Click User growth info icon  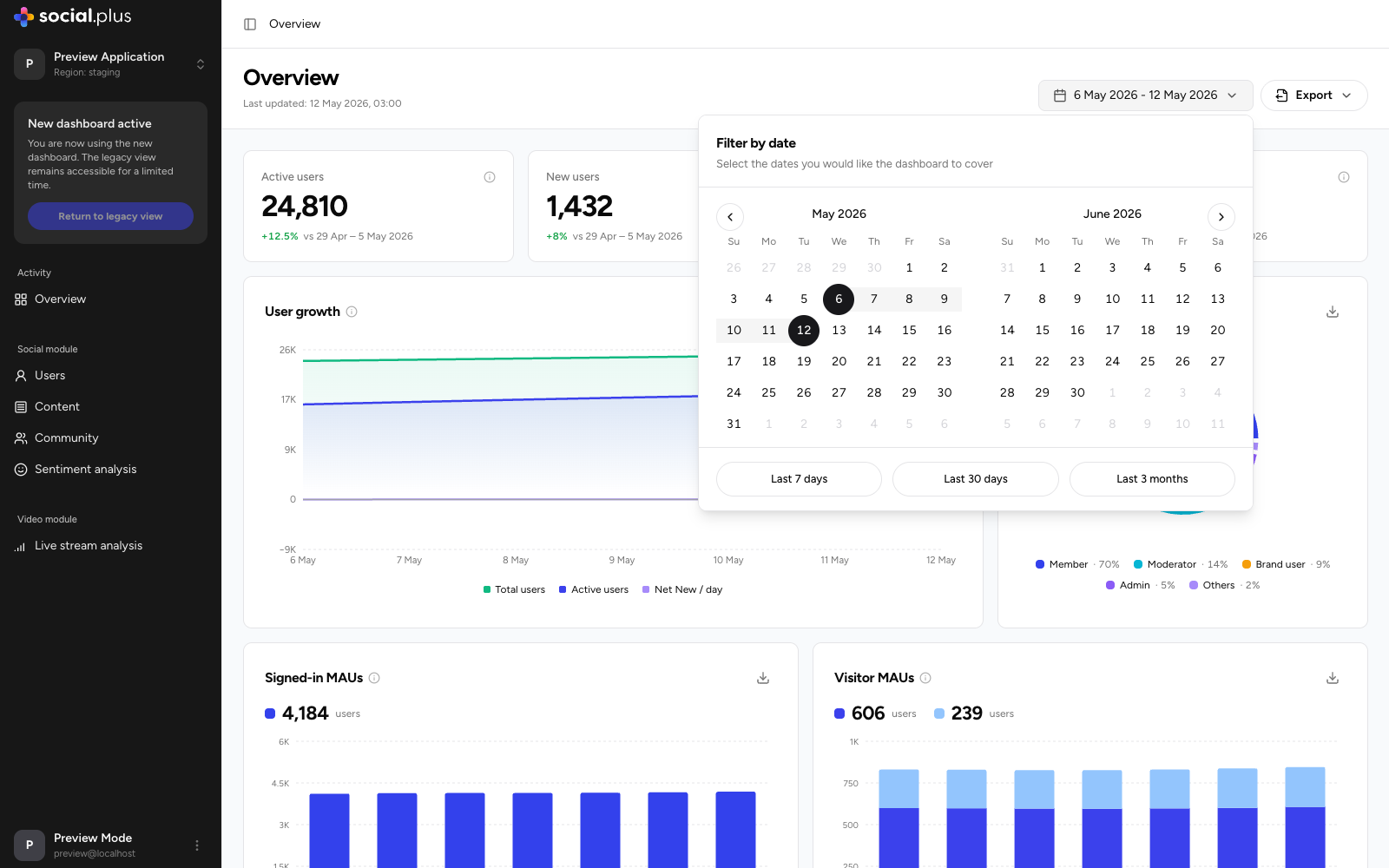352,312
